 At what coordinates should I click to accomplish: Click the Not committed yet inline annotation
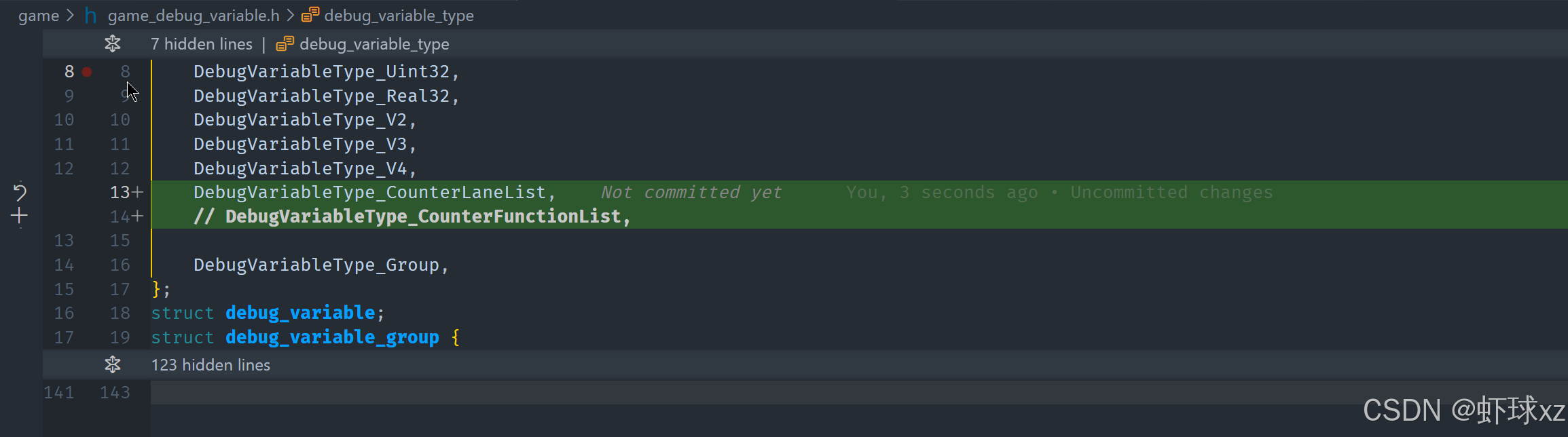point(691,193)
